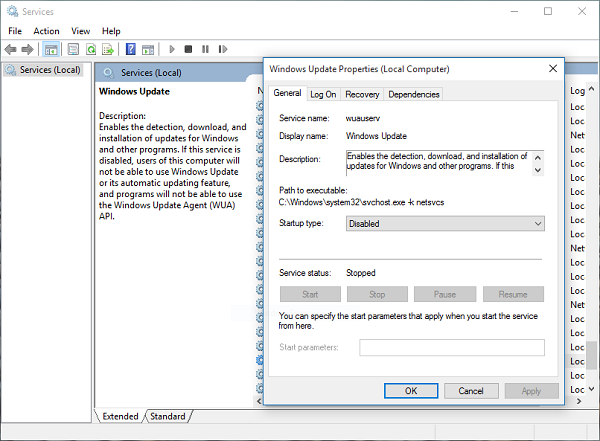Image resolution: width=600 pixels, height=441 pixels.
Task: Click the Start parameters input field
Action: click(x=452, y=347)
